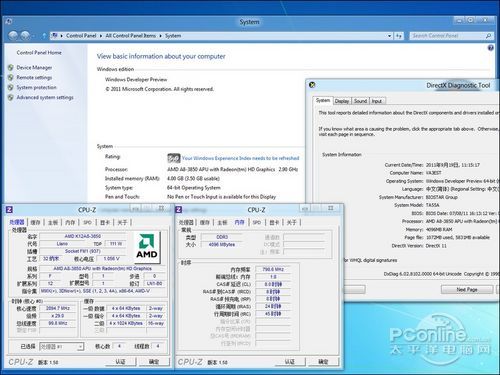Expand the arrow after Control Panel breadcrumb
The height and width of the screenshot is (375, 500).
click(101, 36)
